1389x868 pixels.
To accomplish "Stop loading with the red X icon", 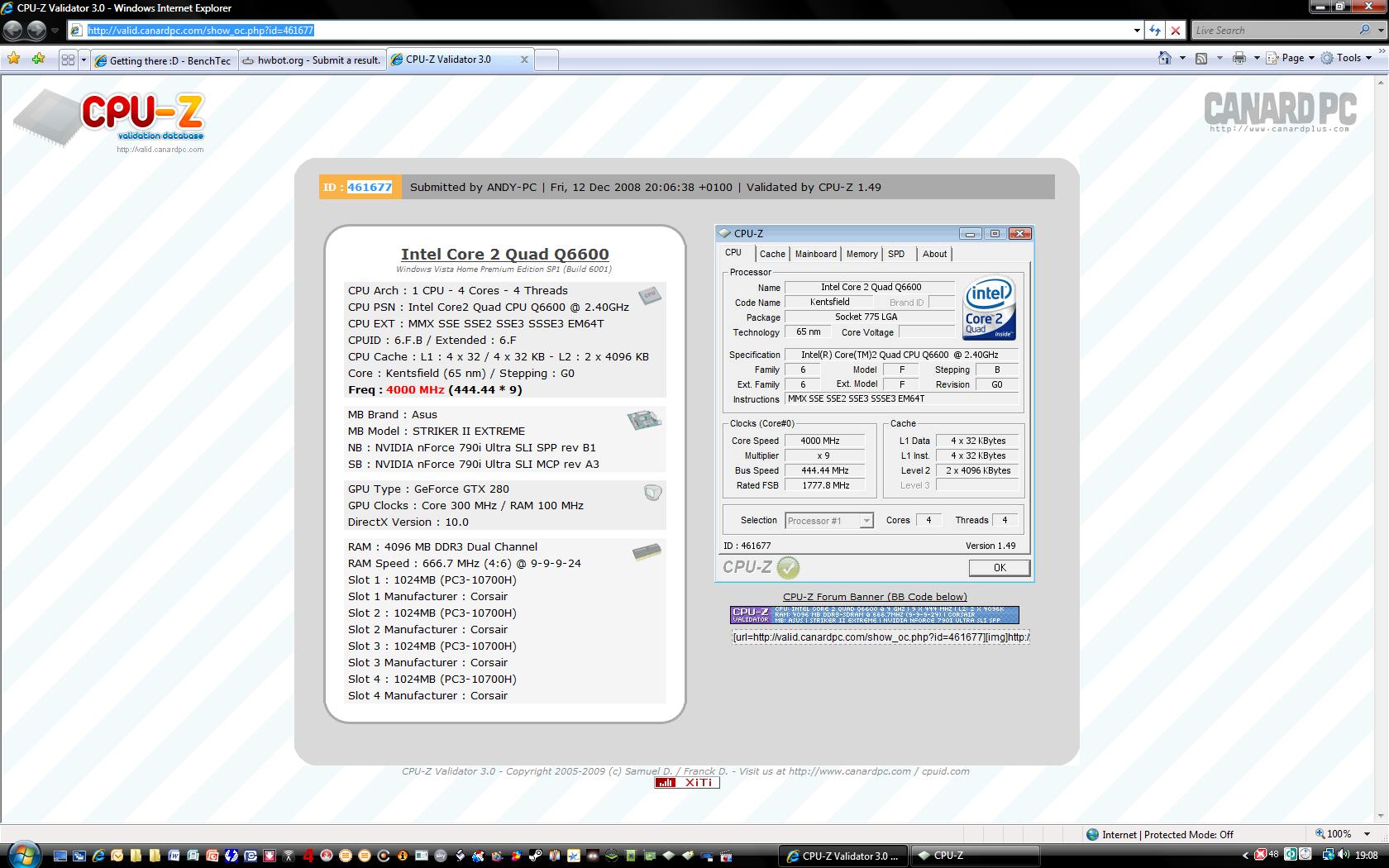I will pyautogui.click(x=1176, y=31).
